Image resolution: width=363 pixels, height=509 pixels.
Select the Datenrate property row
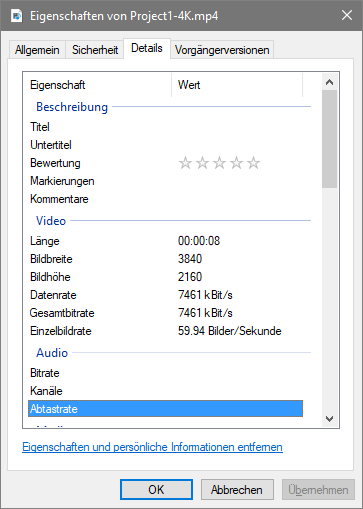tap(165, 295)
